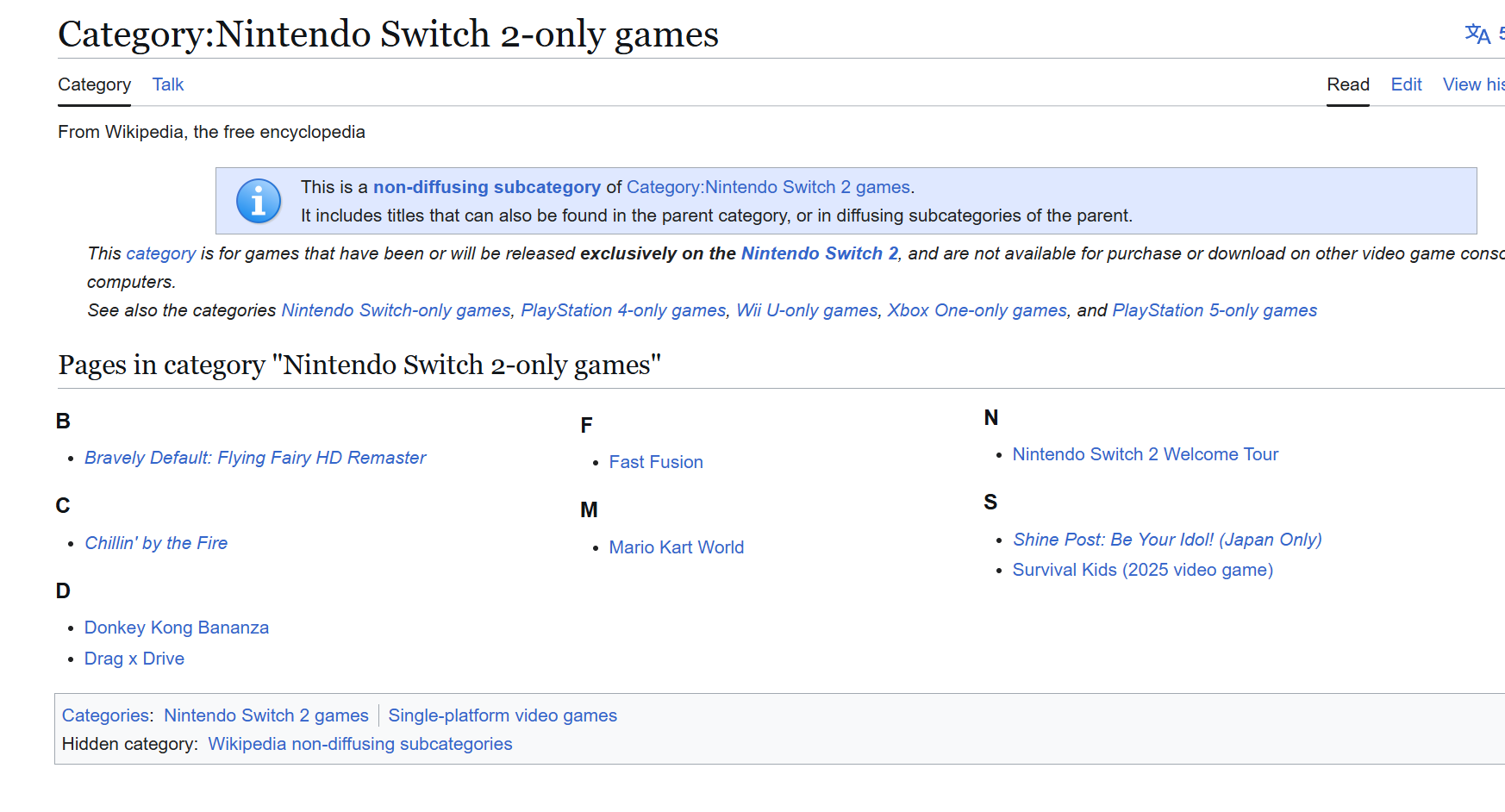The width and height of the screenshot is (1505, 812).
Task: Open the bold Nintendo Switch 2 link
Action: 820,253
